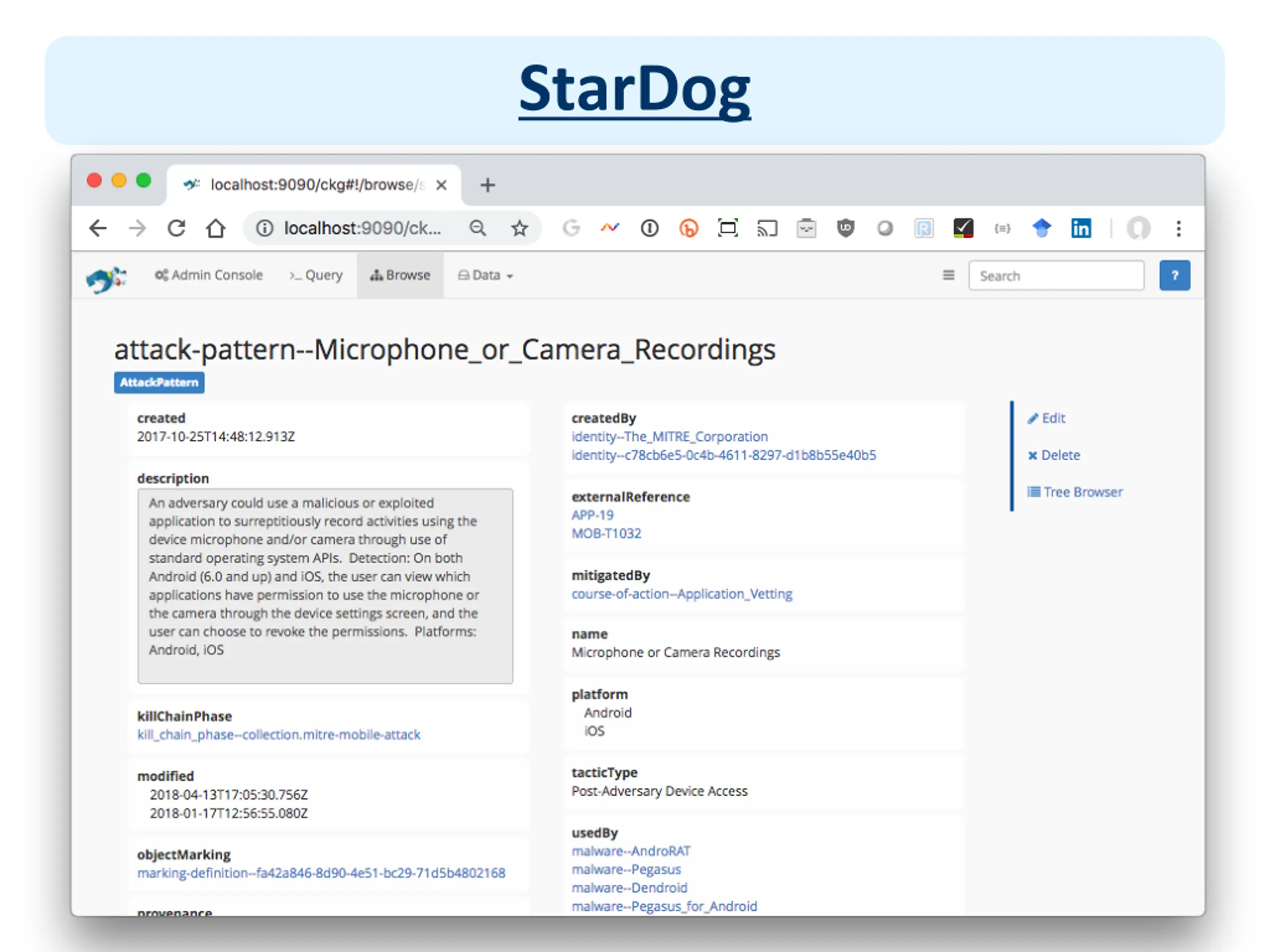Select the Browse tab
Screen dimensions: 1270x952
pos(400,276)
